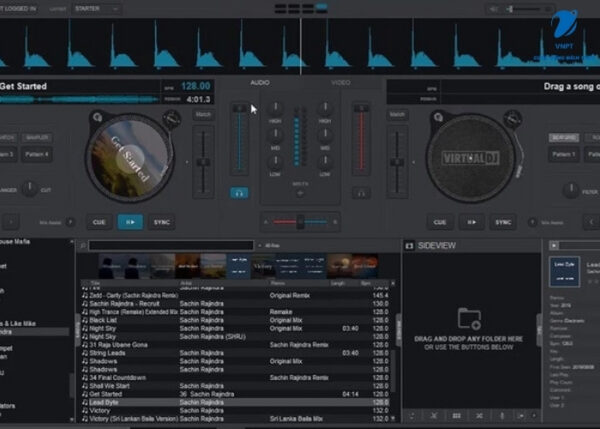Click the VirtualDJ empty right platter

(470, 158)
